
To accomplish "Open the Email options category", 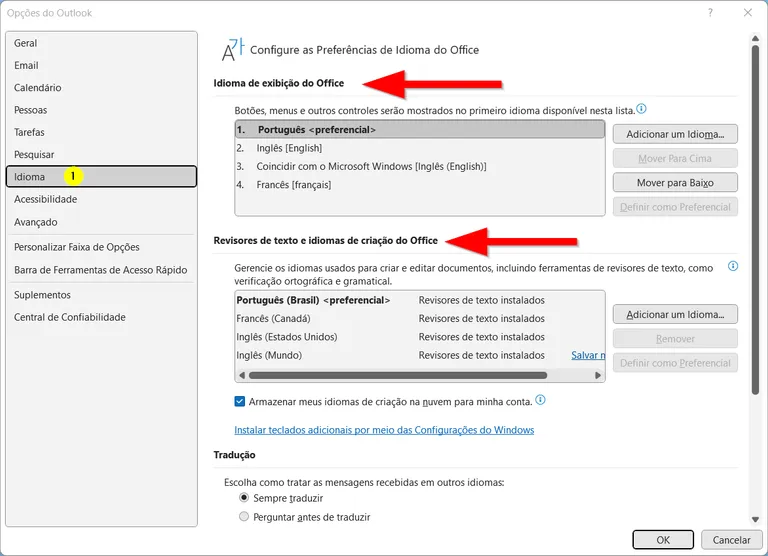I will 101,65.
